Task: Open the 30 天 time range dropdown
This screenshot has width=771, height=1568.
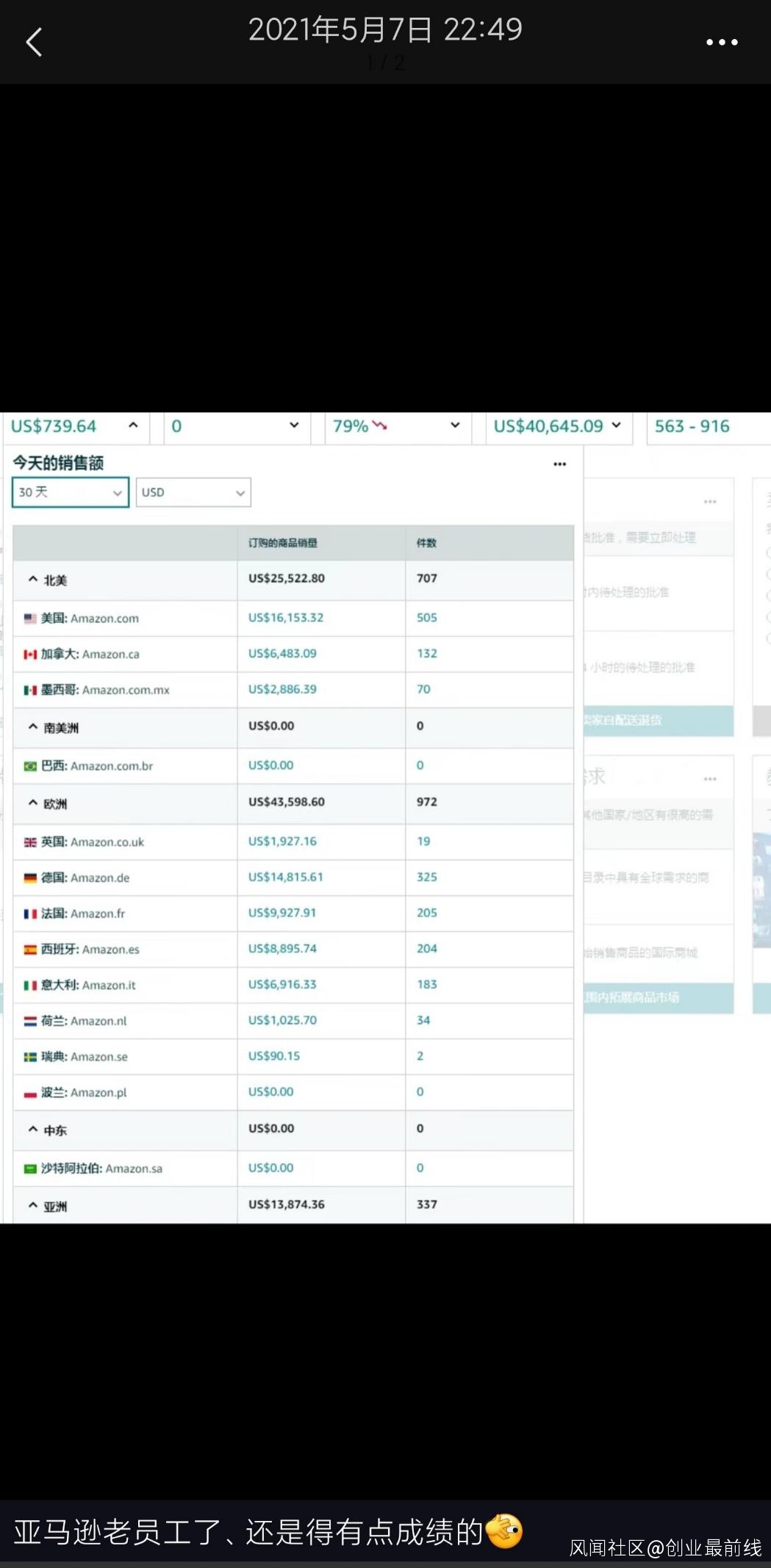Action: [71, 492]
